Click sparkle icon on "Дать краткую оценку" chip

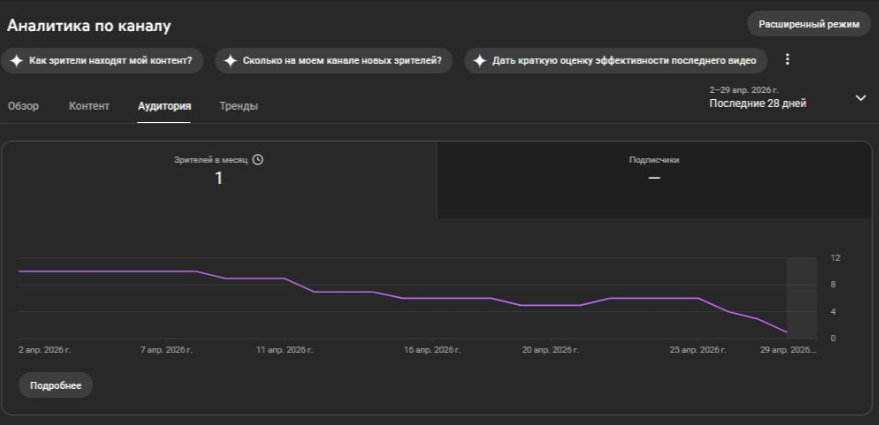[479, 61]
